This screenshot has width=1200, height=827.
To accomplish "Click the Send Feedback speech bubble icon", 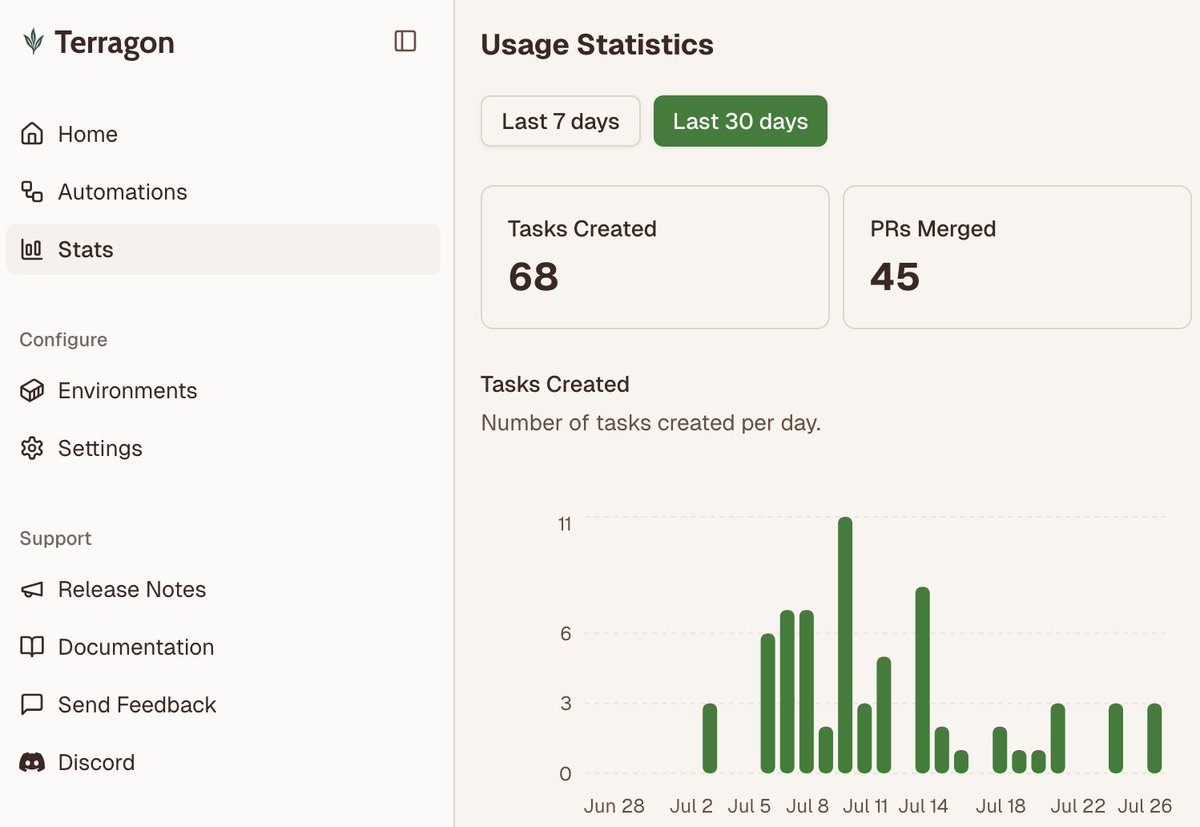I will (32, 705).
